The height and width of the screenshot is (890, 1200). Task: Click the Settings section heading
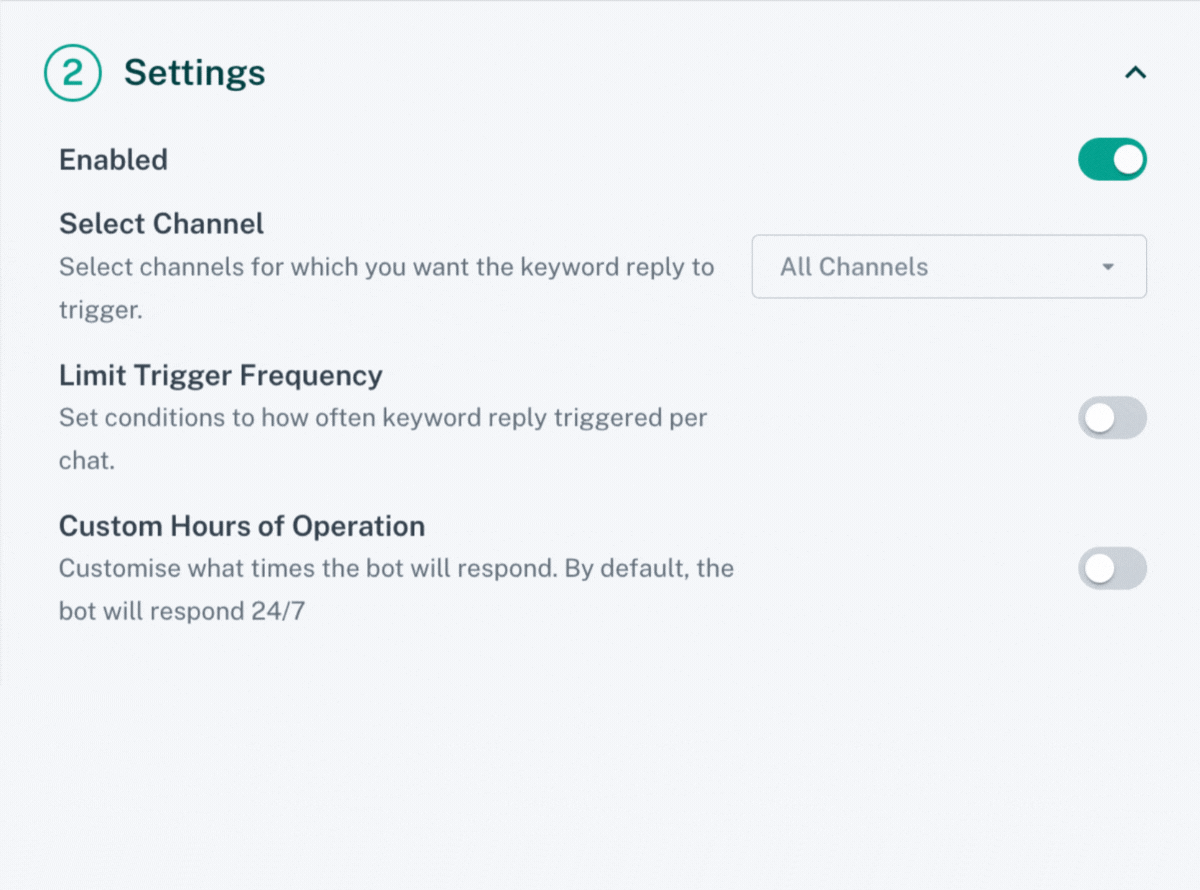195,73
